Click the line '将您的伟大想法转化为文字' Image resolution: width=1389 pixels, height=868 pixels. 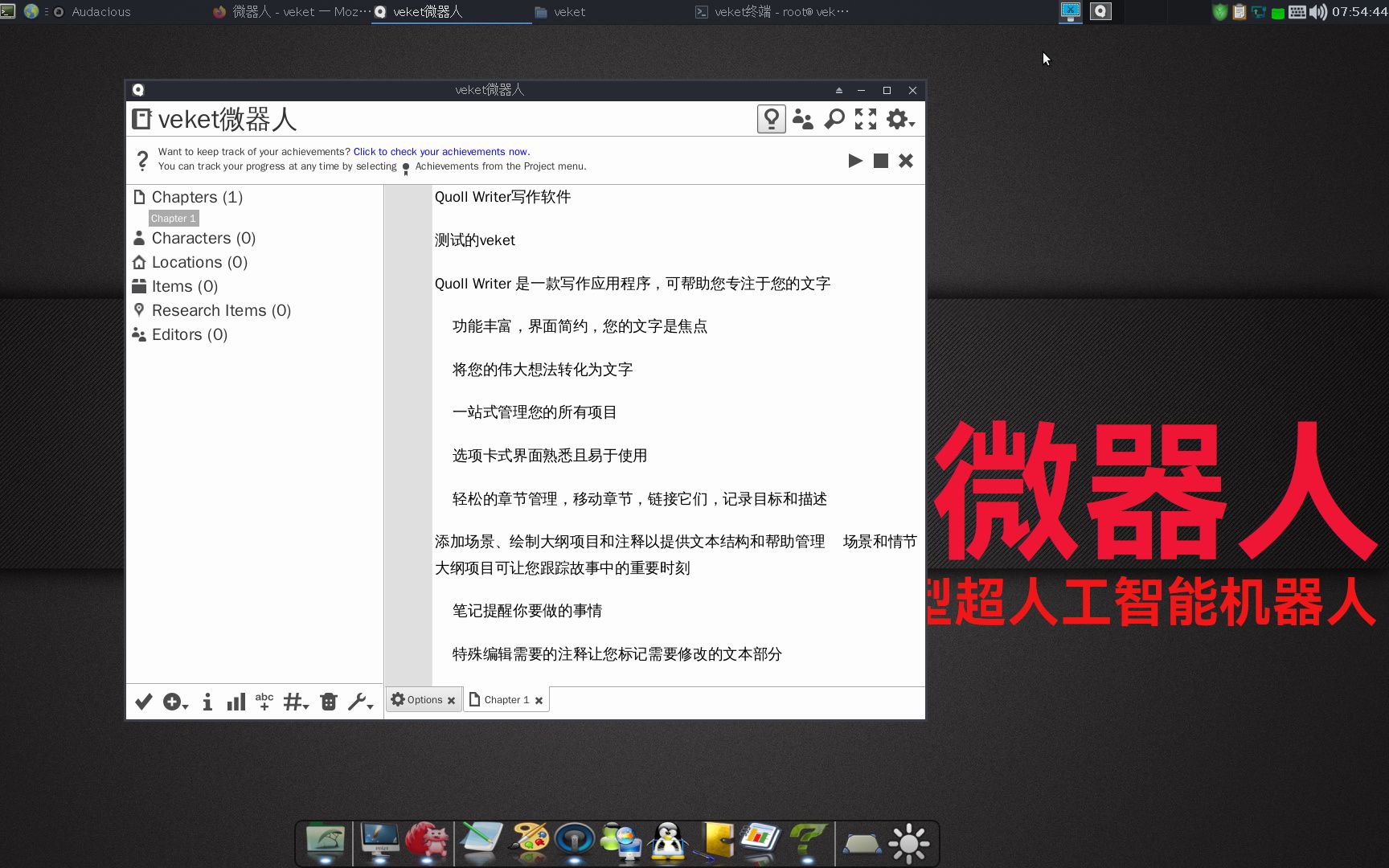click(543, 370)
